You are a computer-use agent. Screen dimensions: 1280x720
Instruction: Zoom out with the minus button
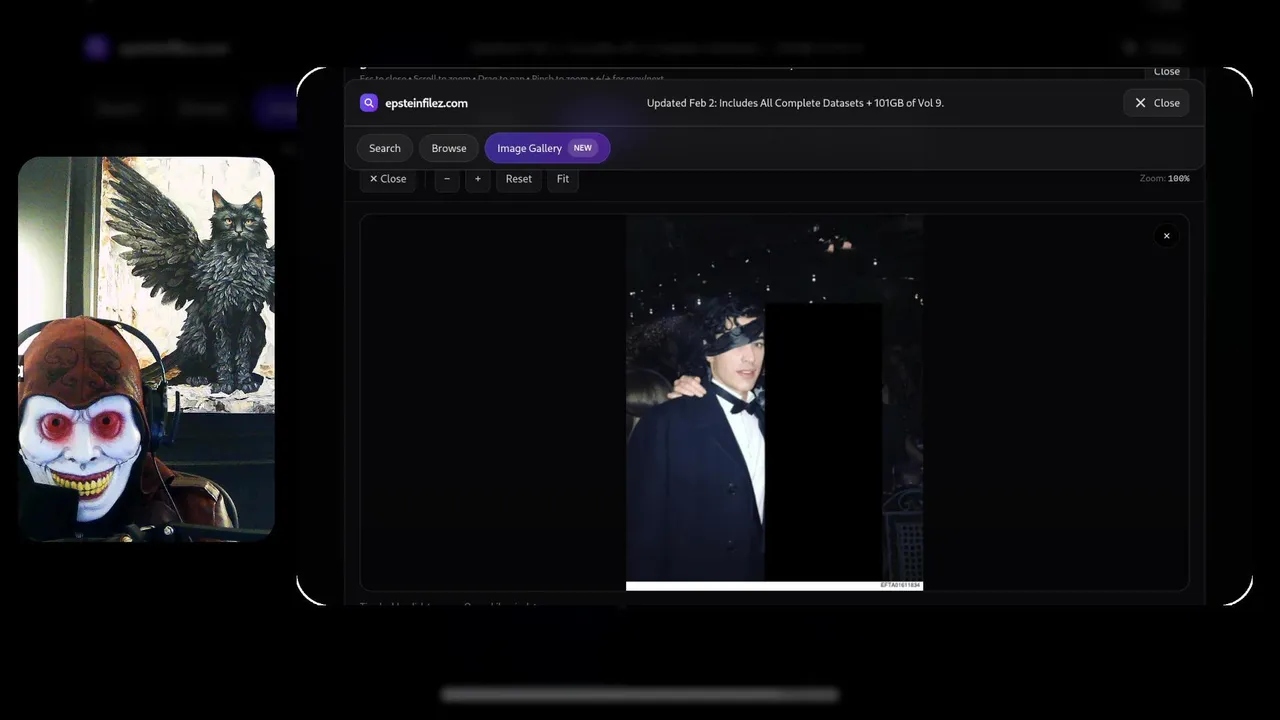[447, 179]
